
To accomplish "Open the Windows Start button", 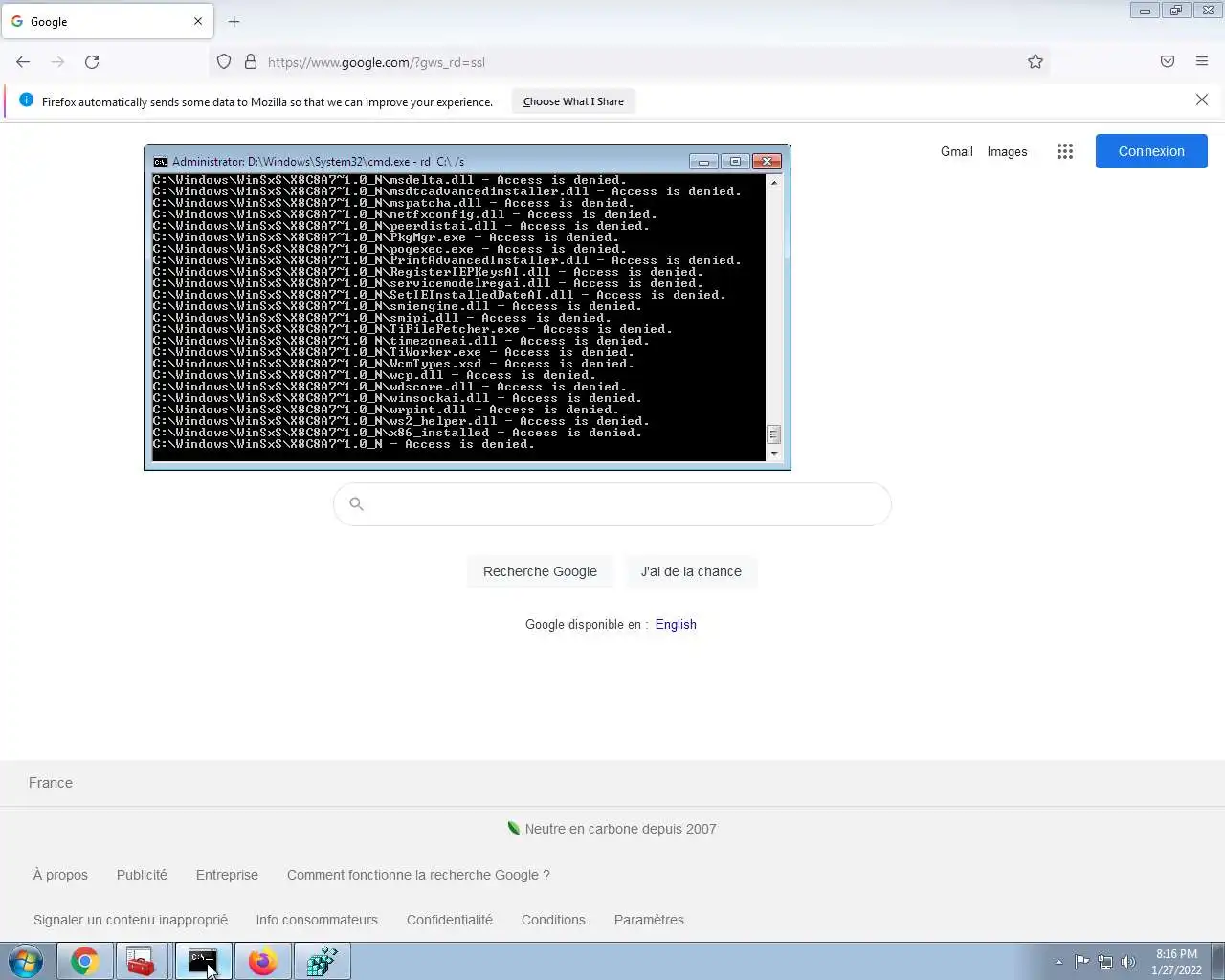I will click(x=26, y=961).
